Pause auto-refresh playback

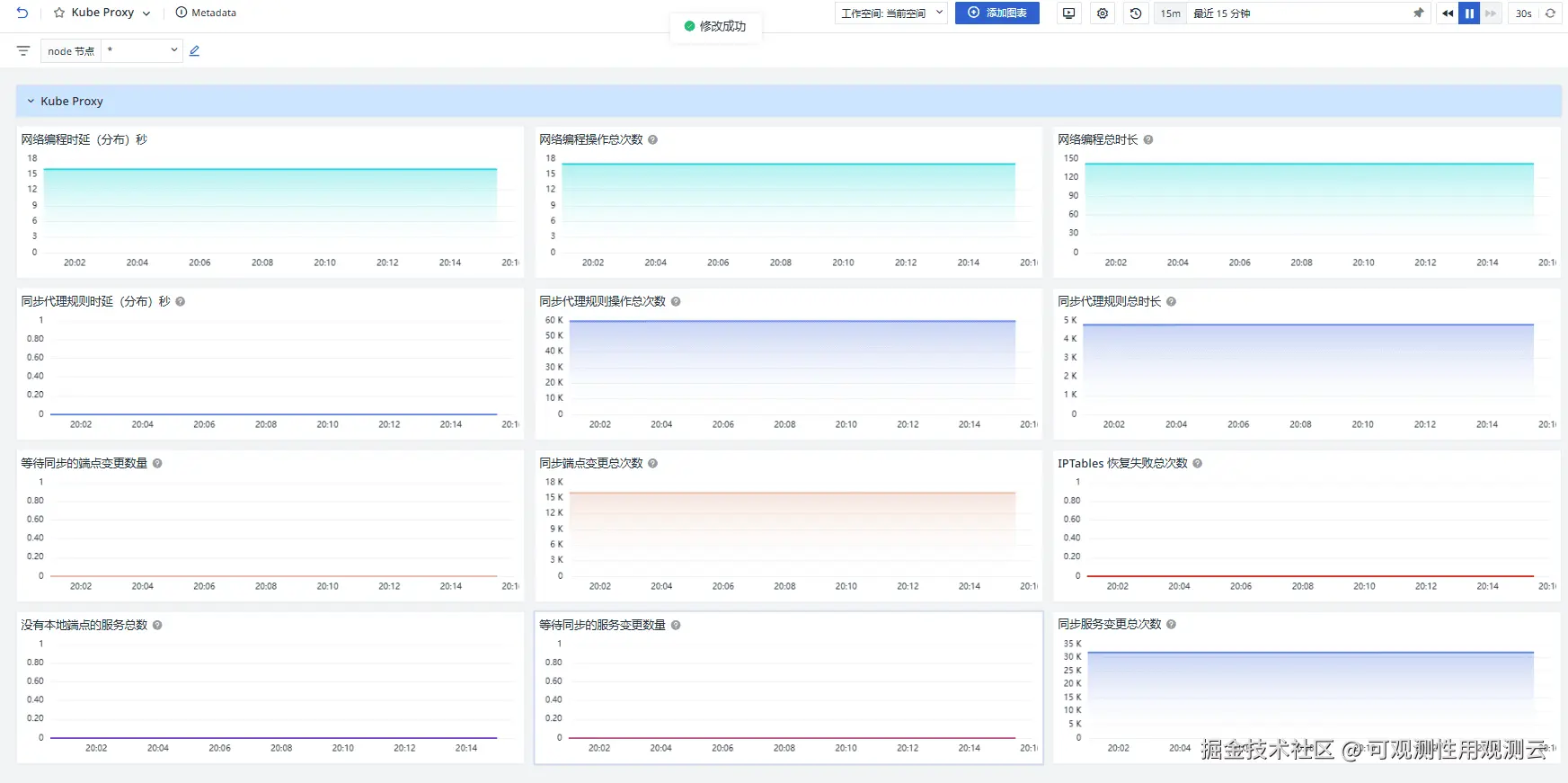[x=1469, y=13]
